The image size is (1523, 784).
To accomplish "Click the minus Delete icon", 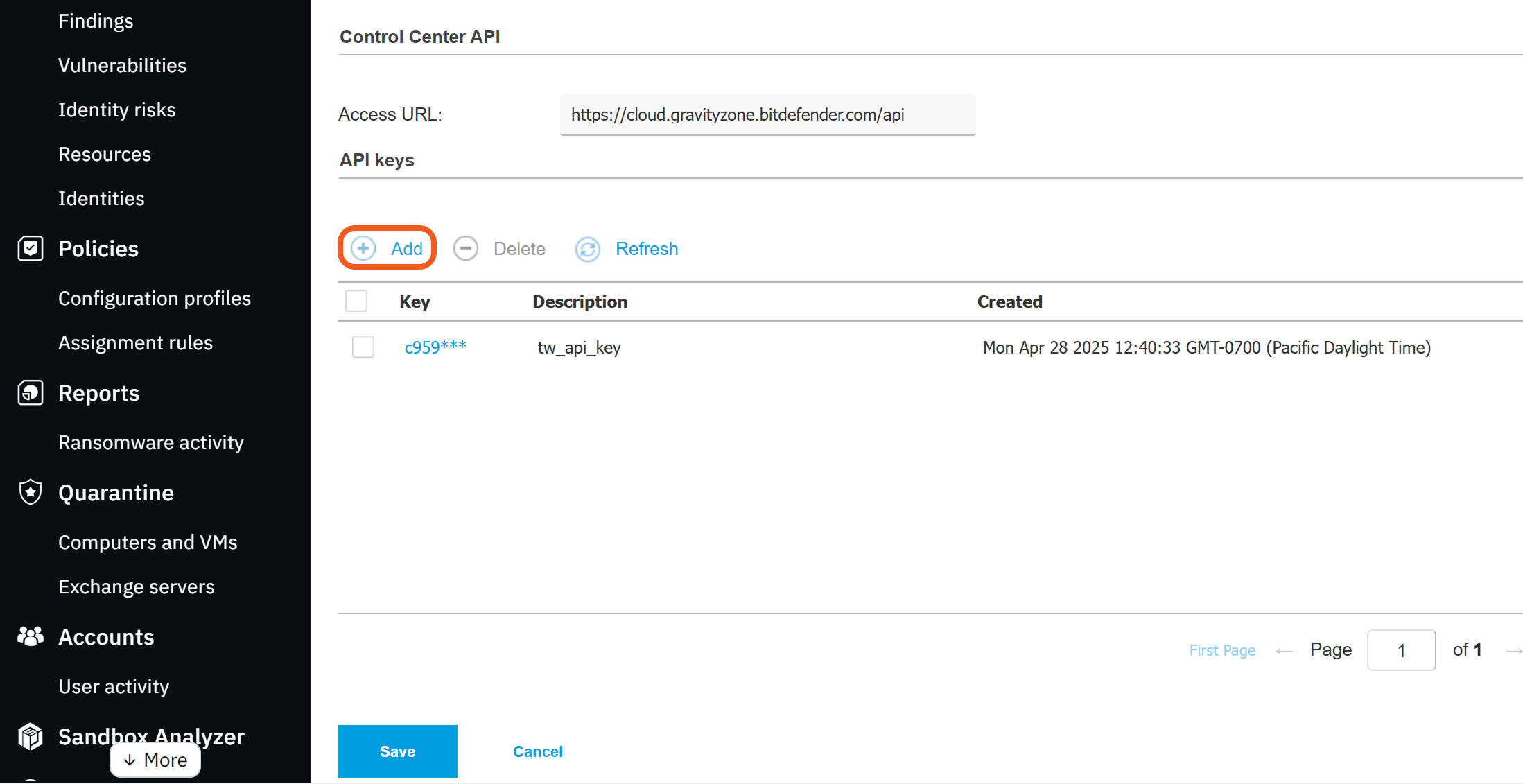I will click(x=466, y=248).
